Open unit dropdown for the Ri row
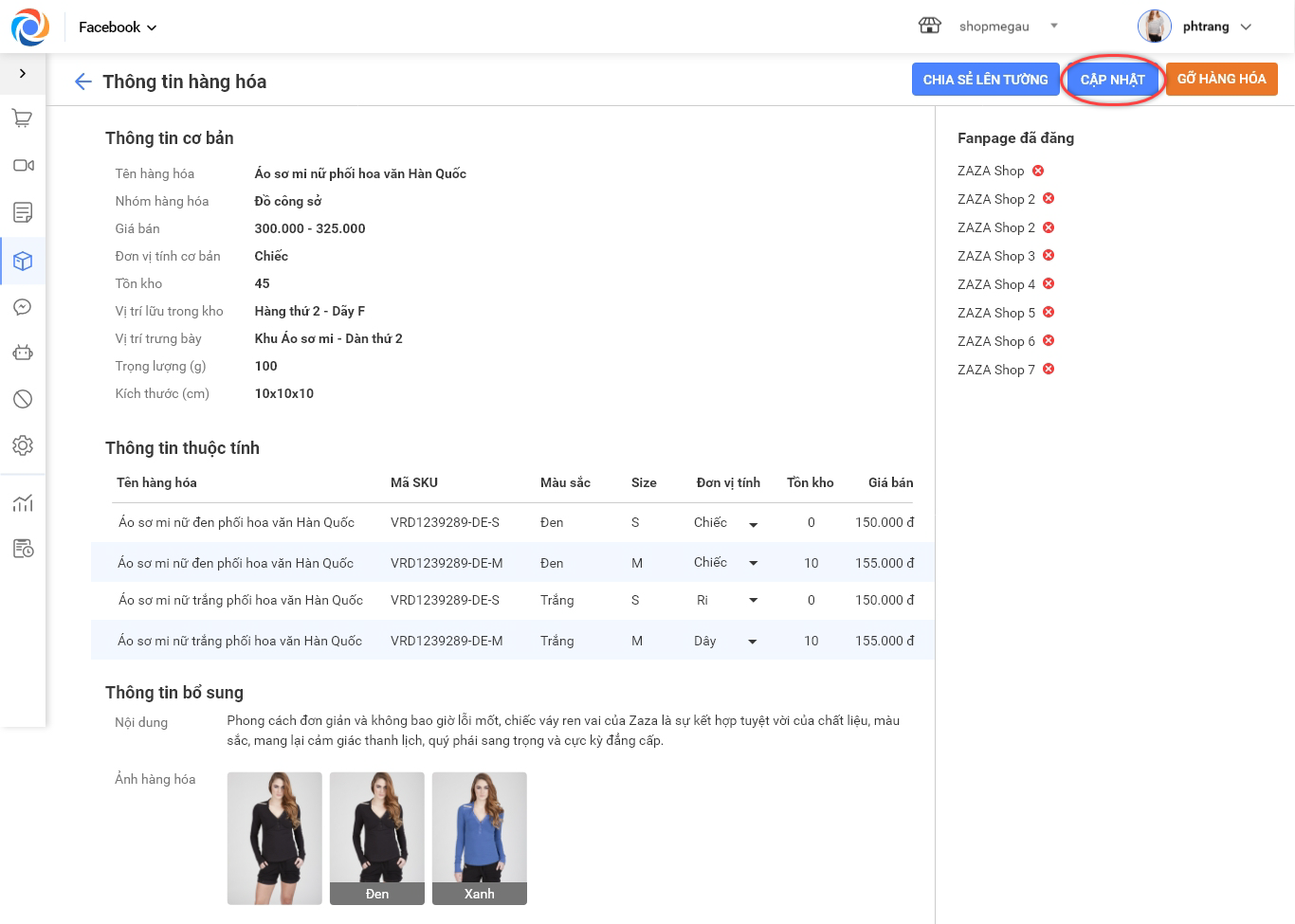This screenshot has height=924, width=1295. [753, 601]
